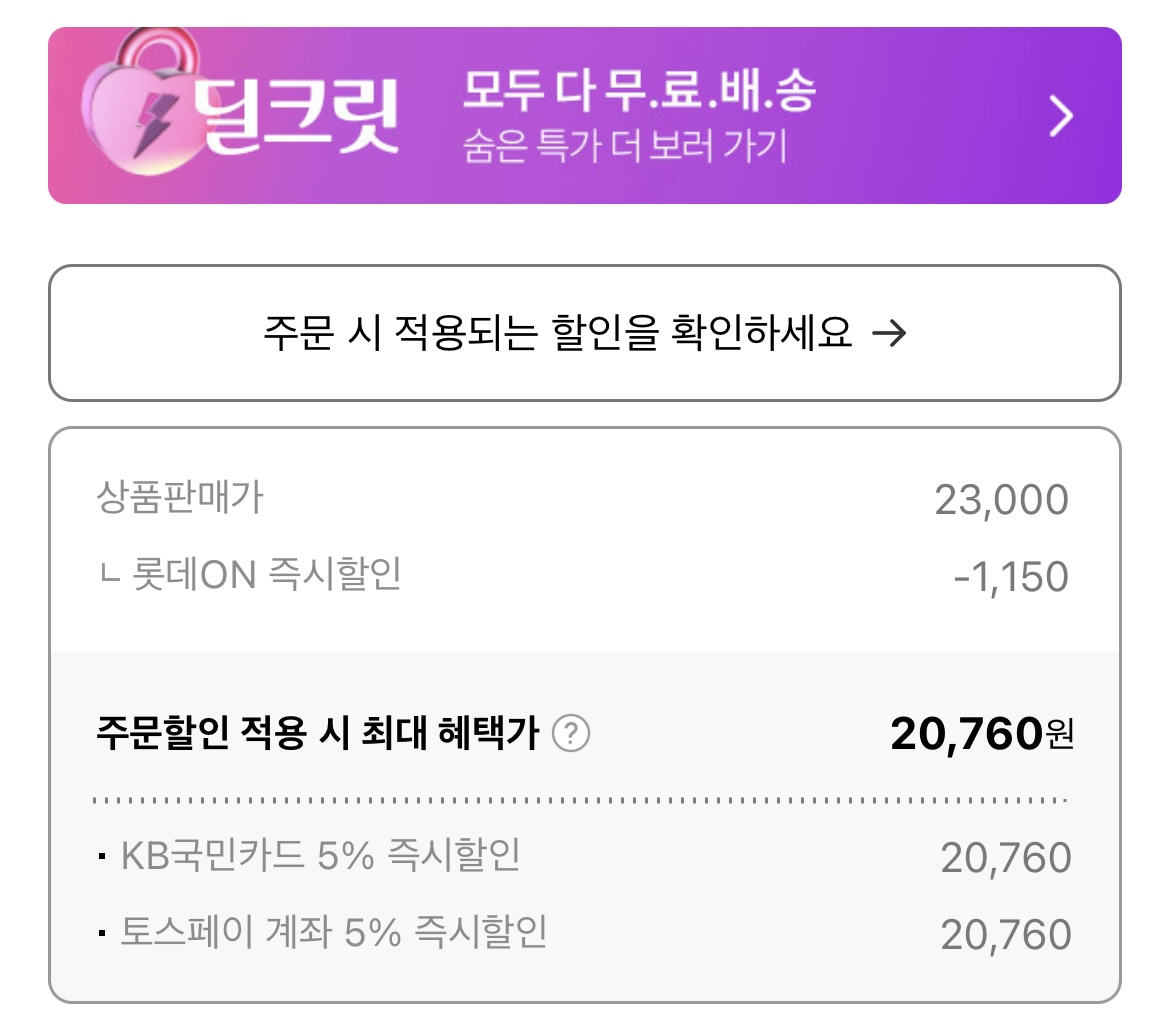Click the 20,760 price beside 토스페이
This screenshot has height=1032, width=1170.
coord(1006,934)
